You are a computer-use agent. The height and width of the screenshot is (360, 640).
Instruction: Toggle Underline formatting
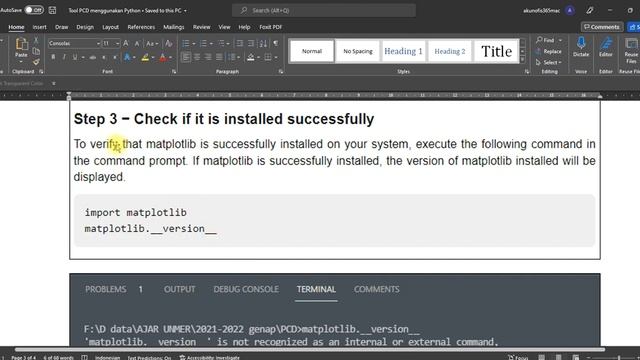point(75,58)
